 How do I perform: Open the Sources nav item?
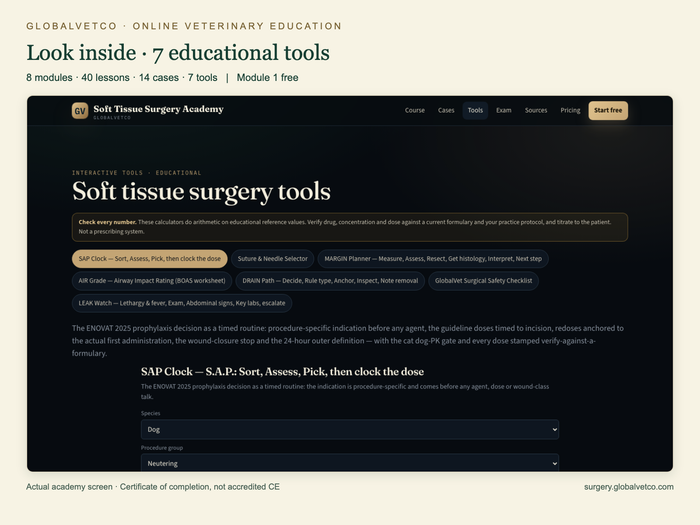pyautogui.click(x=536, y=110)
